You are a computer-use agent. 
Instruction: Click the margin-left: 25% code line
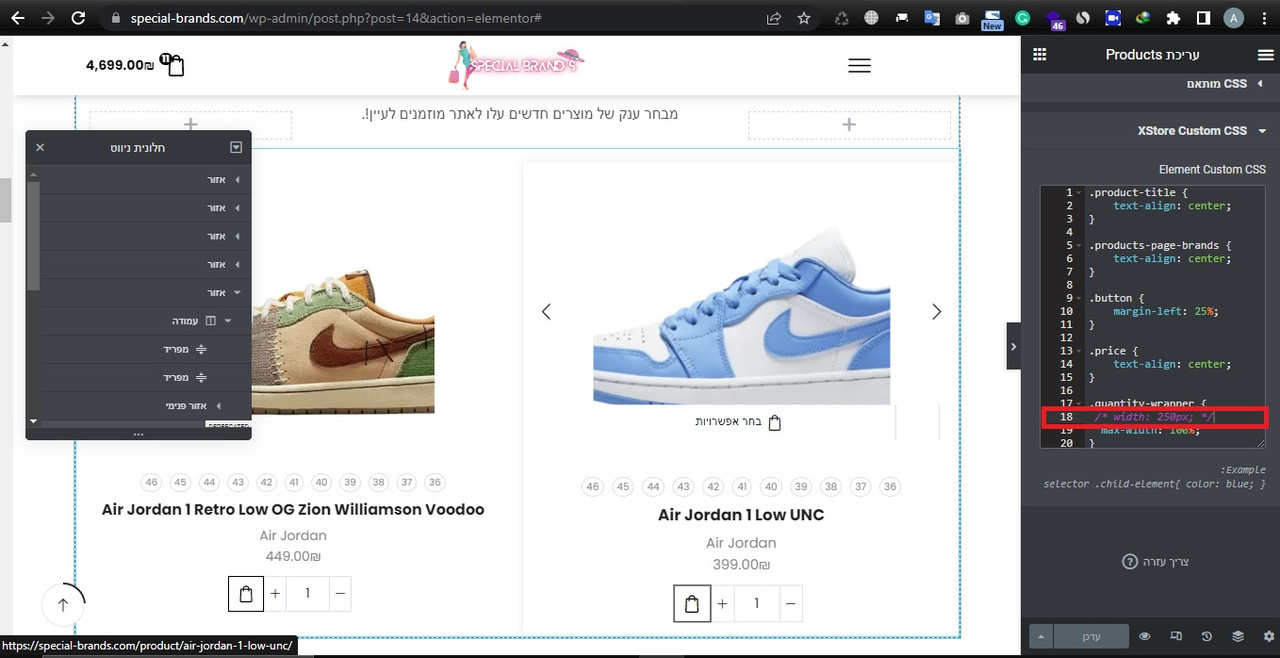[x=1165, y=311]
